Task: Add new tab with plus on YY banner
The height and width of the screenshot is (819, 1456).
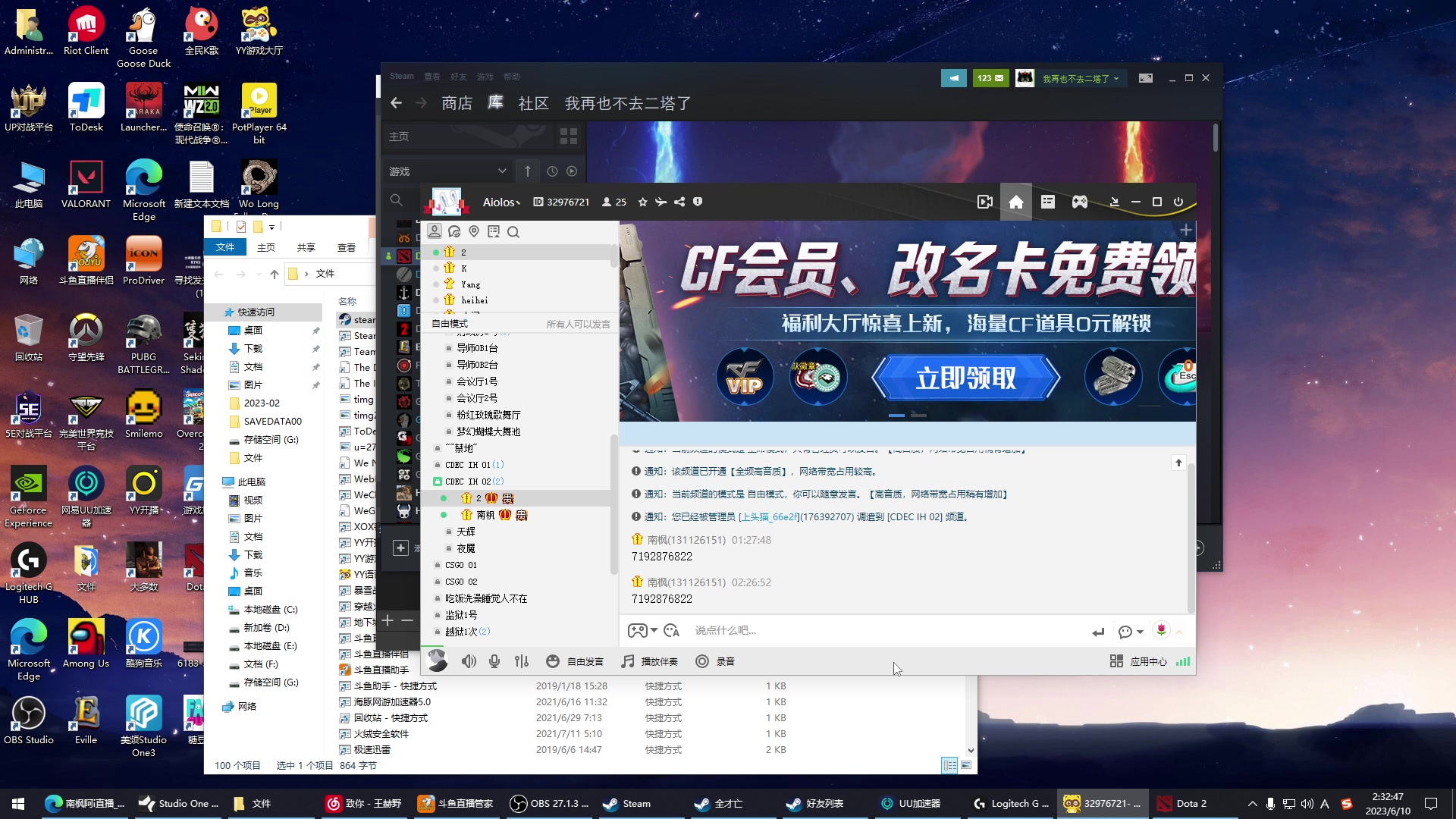Action: 1186,230
